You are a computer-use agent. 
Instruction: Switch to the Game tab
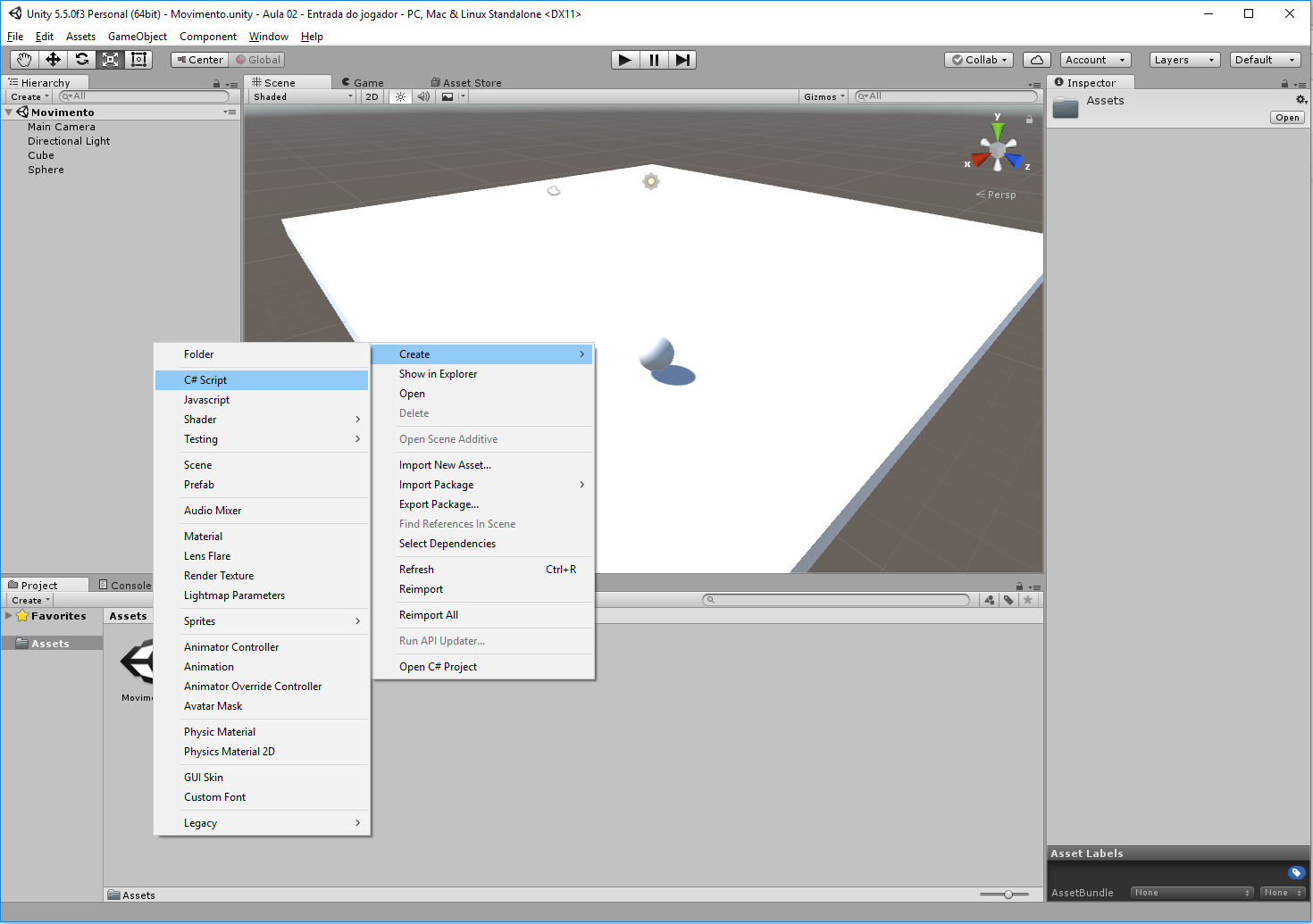pyautogui.click(x=364, y=83)
